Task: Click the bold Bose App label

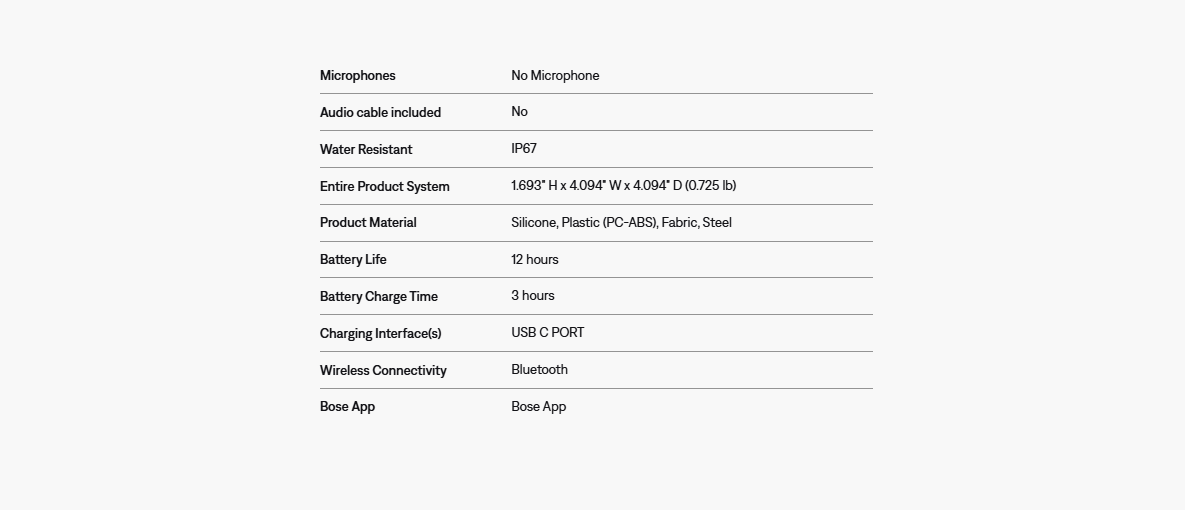Action: point(347,407)
